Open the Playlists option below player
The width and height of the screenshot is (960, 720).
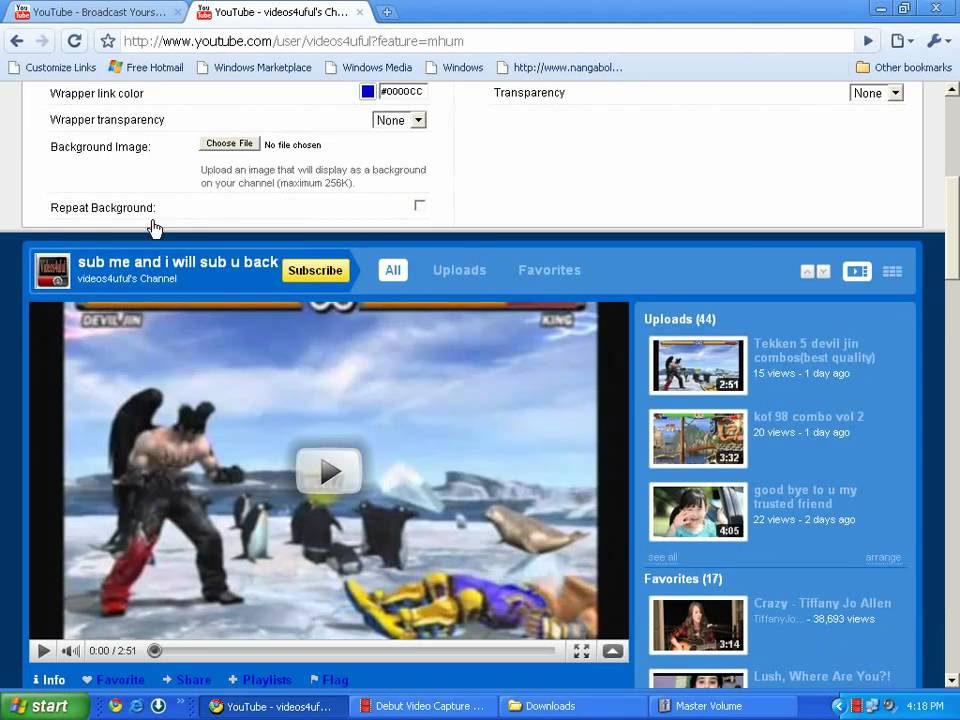coord(260,680)
